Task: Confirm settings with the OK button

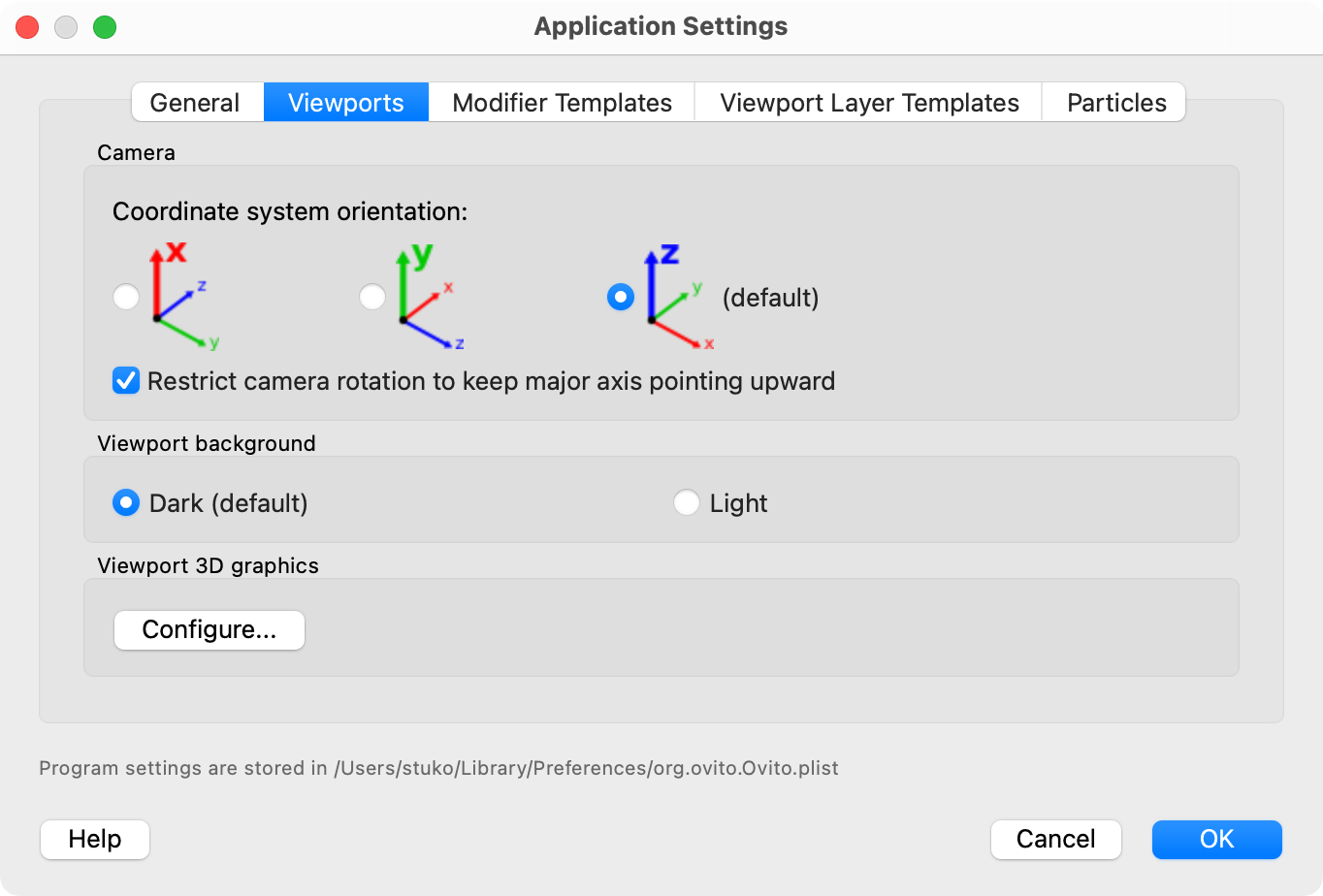Action: pos(1216,840)
